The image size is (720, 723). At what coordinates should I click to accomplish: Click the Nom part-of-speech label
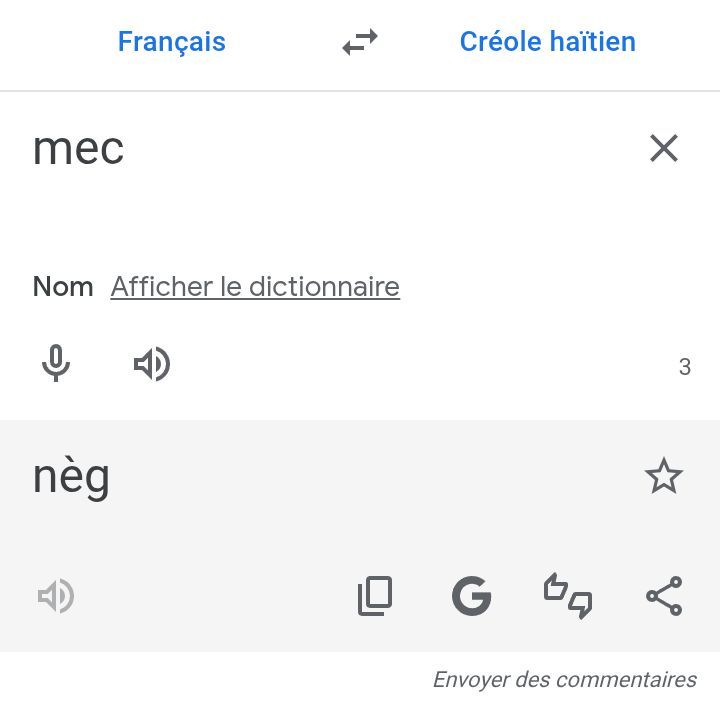click(x=63, y=287)
